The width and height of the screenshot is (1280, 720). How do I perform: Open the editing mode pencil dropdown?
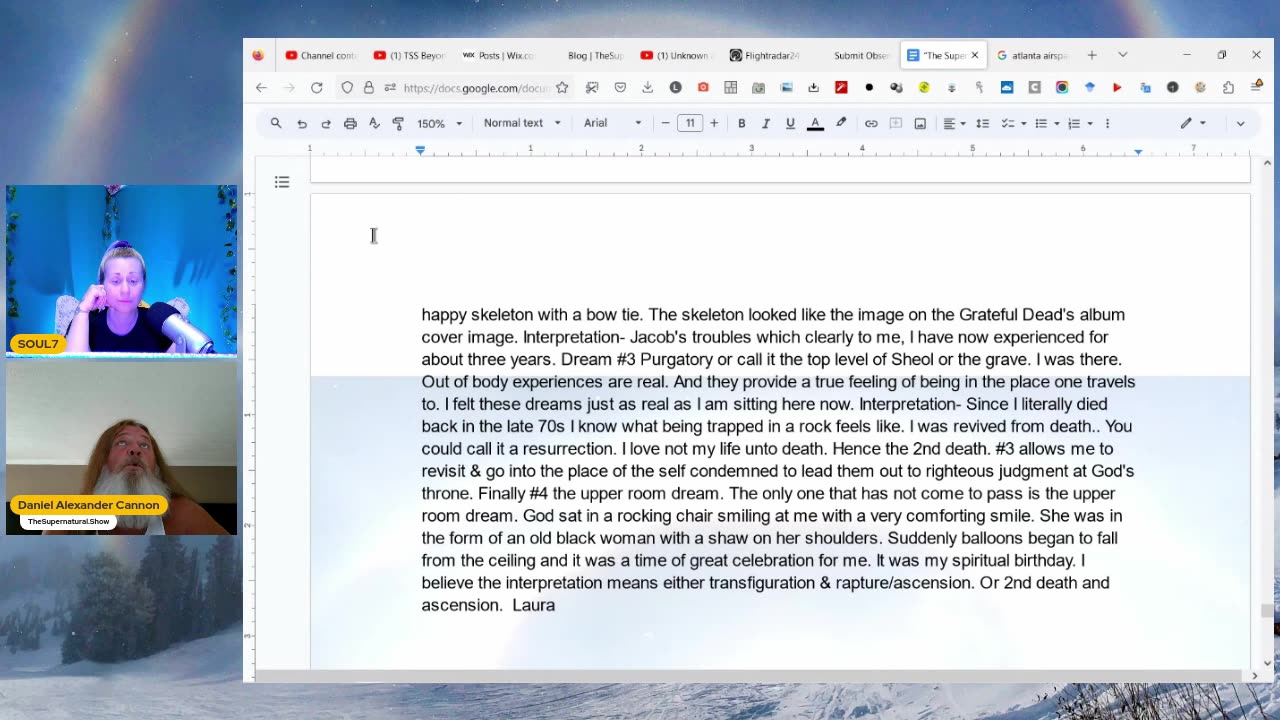point(1193,123)
